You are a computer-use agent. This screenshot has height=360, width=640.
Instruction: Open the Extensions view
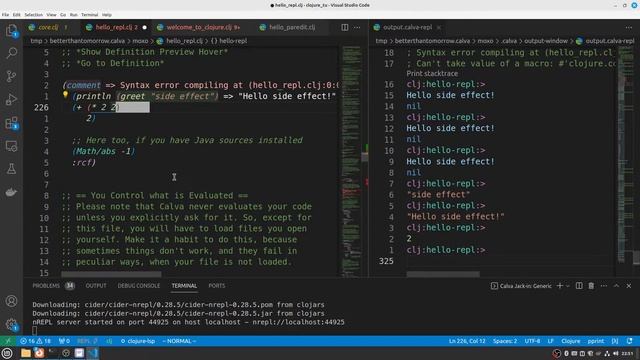click(x=11, y=122)
